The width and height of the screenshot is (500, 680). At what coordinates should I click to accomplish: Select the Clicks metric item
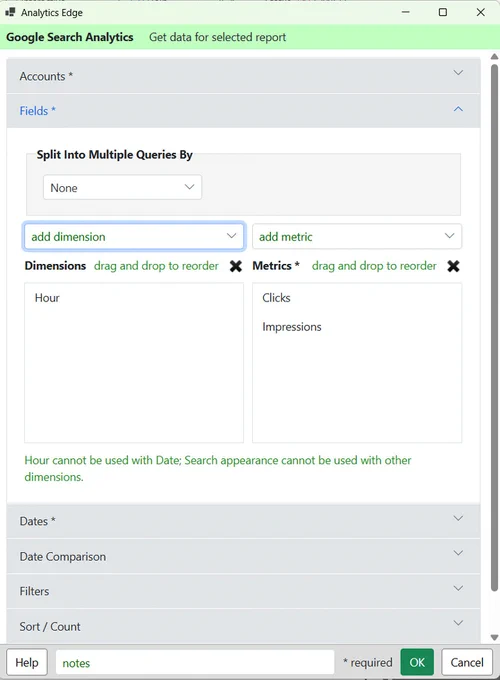[x=276, y=298]
